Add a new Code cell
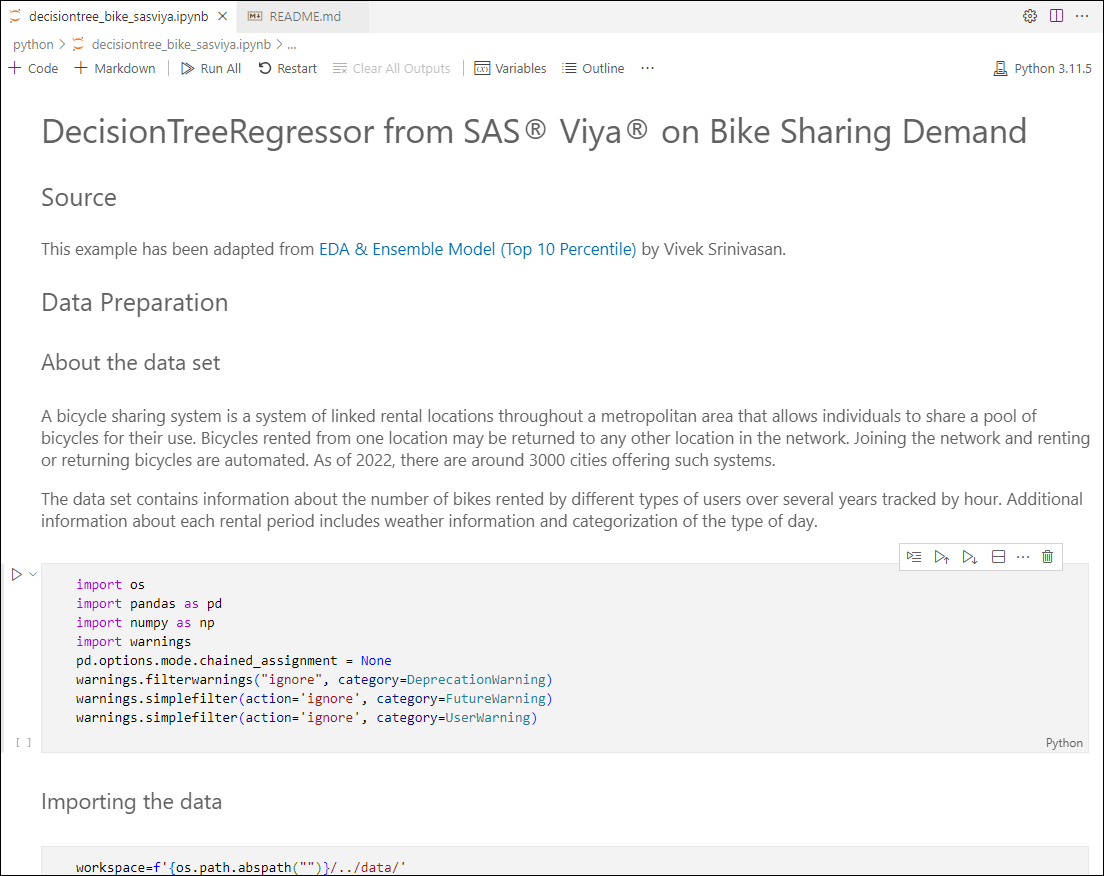Viewport: 1104px width, 876px height. (33, 68)
